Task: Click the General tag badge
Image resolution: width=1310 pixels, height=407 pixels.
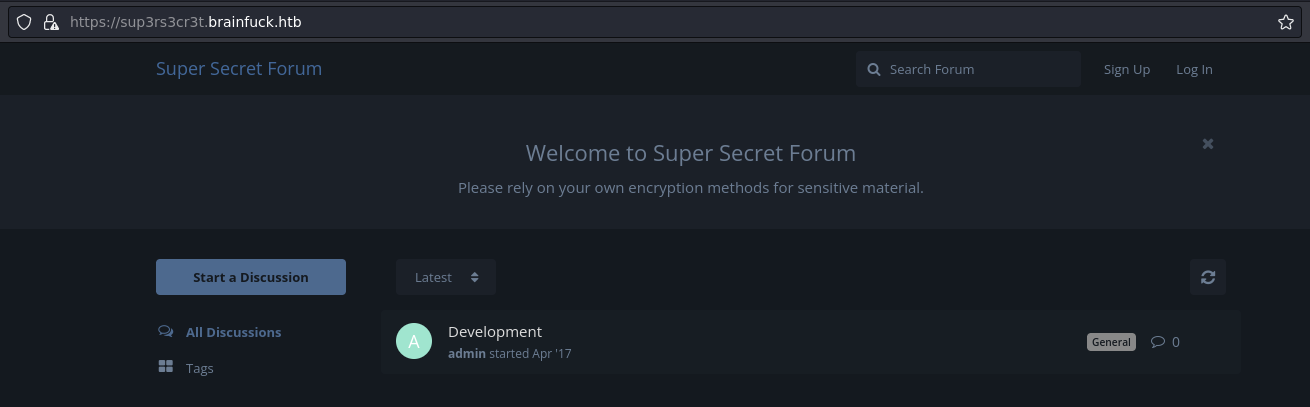Action: point(1111,342)
